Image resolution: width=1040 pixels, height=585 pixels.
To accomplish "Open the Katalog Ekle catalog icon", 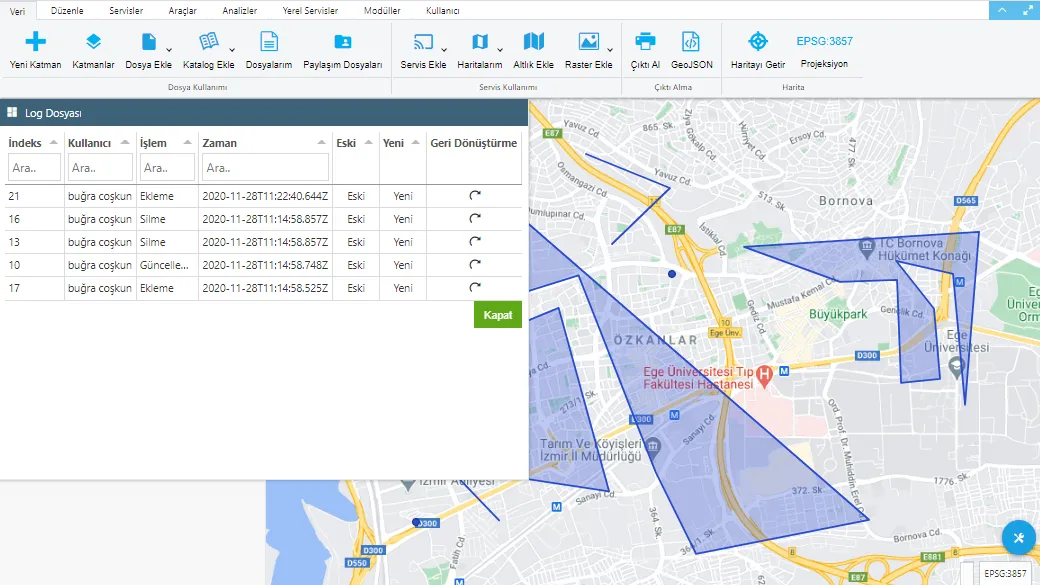I will click(209, 42).
